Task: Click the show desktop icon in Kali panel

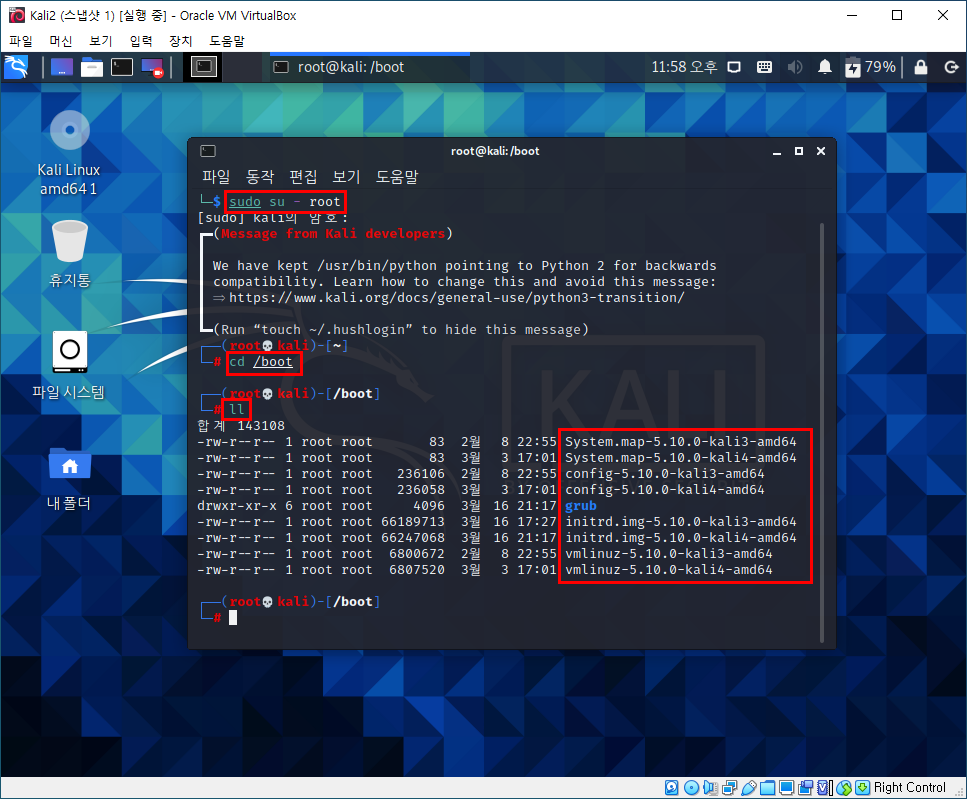Action: [x=62, y=67]
